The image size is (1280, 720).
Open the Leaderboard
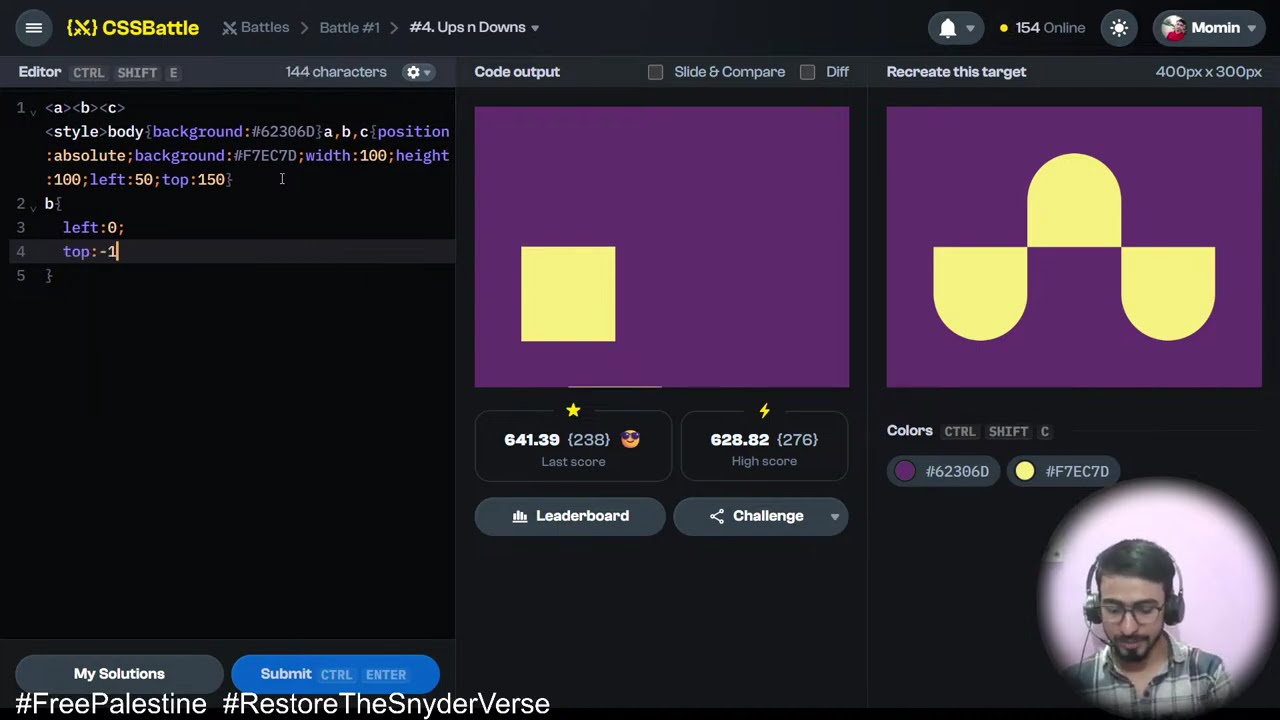click(570, 516)
